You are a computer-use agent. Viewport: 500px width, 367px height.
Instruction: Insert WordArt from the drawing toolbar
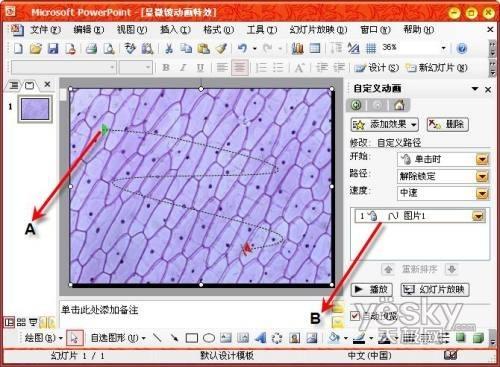(x=260, y=338)
